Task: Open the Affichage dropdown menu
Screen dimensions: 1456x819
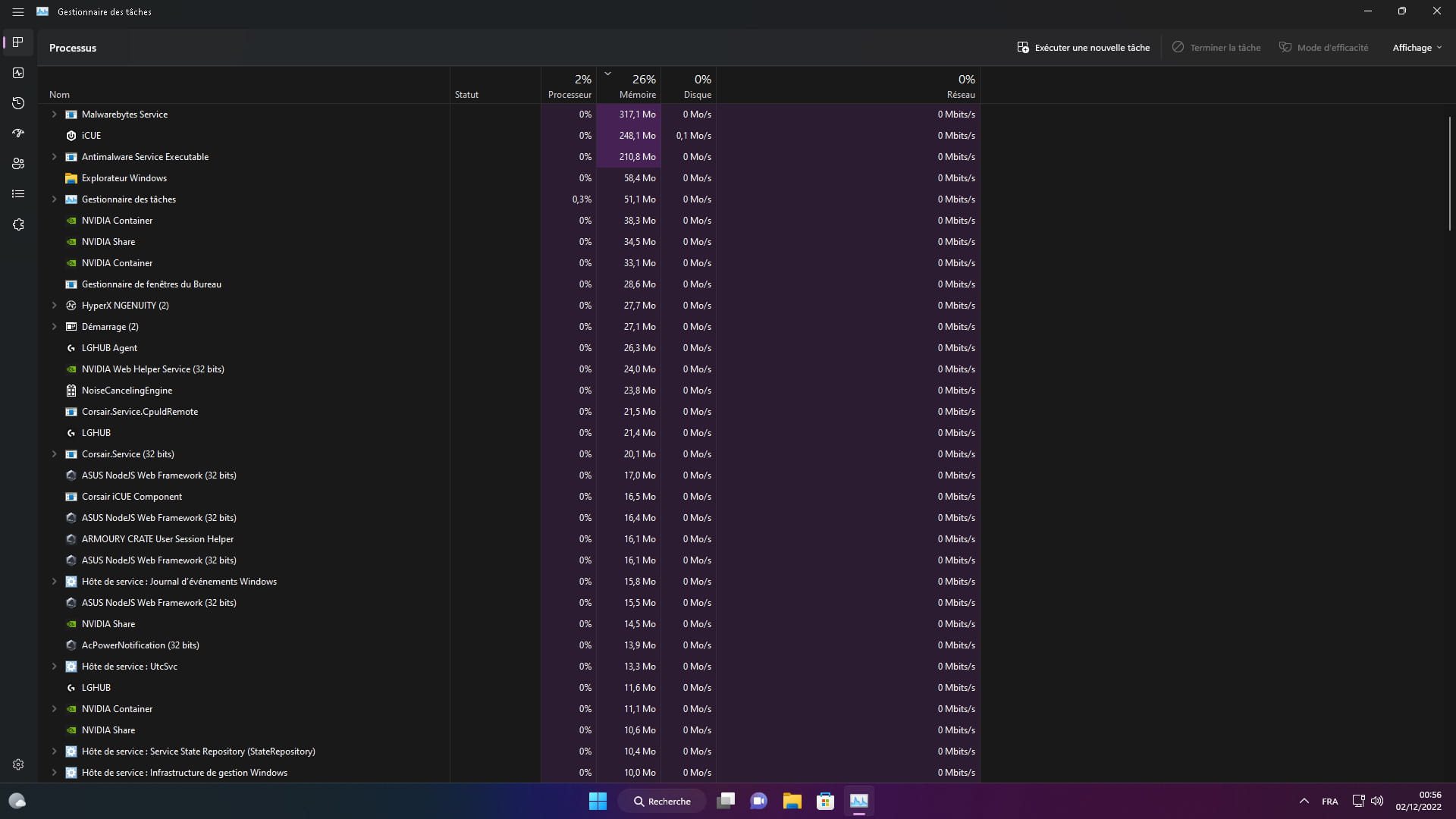Action: pyautogui.click(x=1417, y=48)
